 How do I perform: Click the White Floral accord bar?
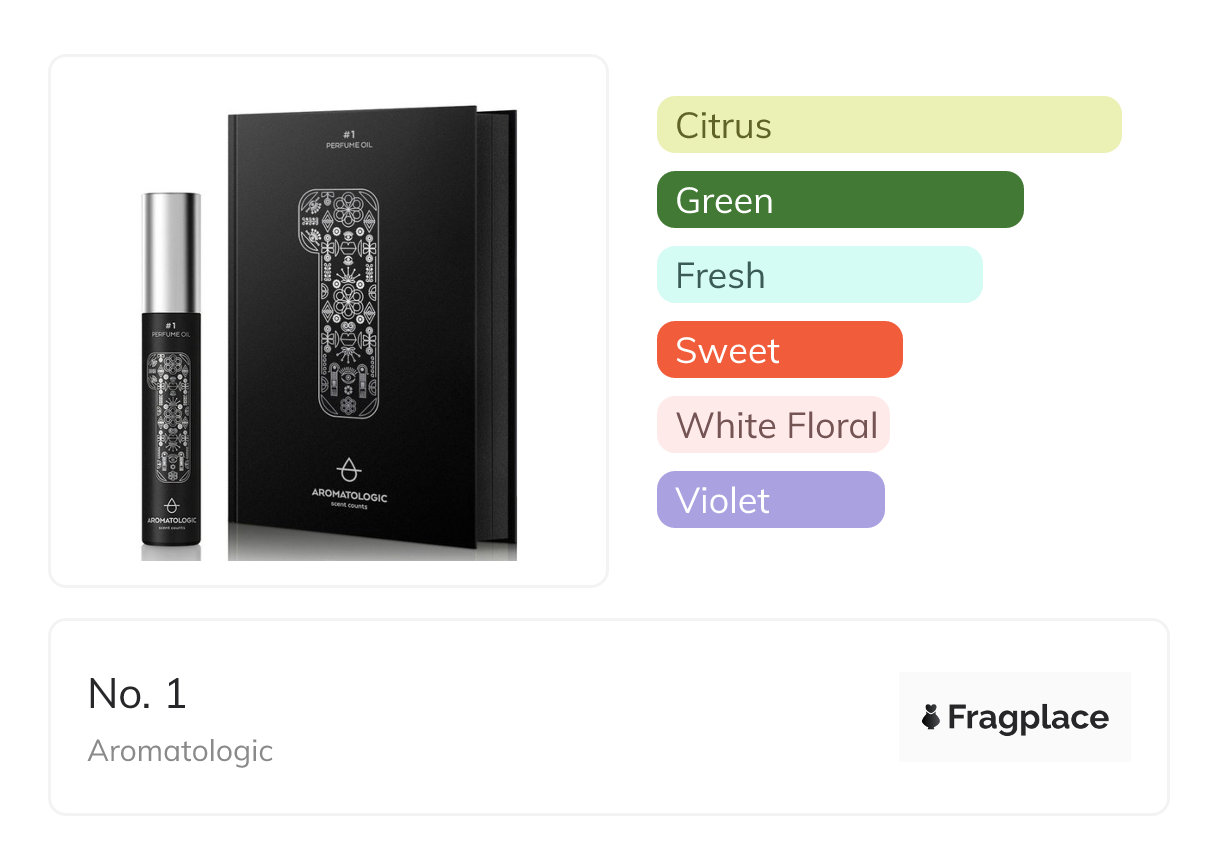click(x=772, y=425)
